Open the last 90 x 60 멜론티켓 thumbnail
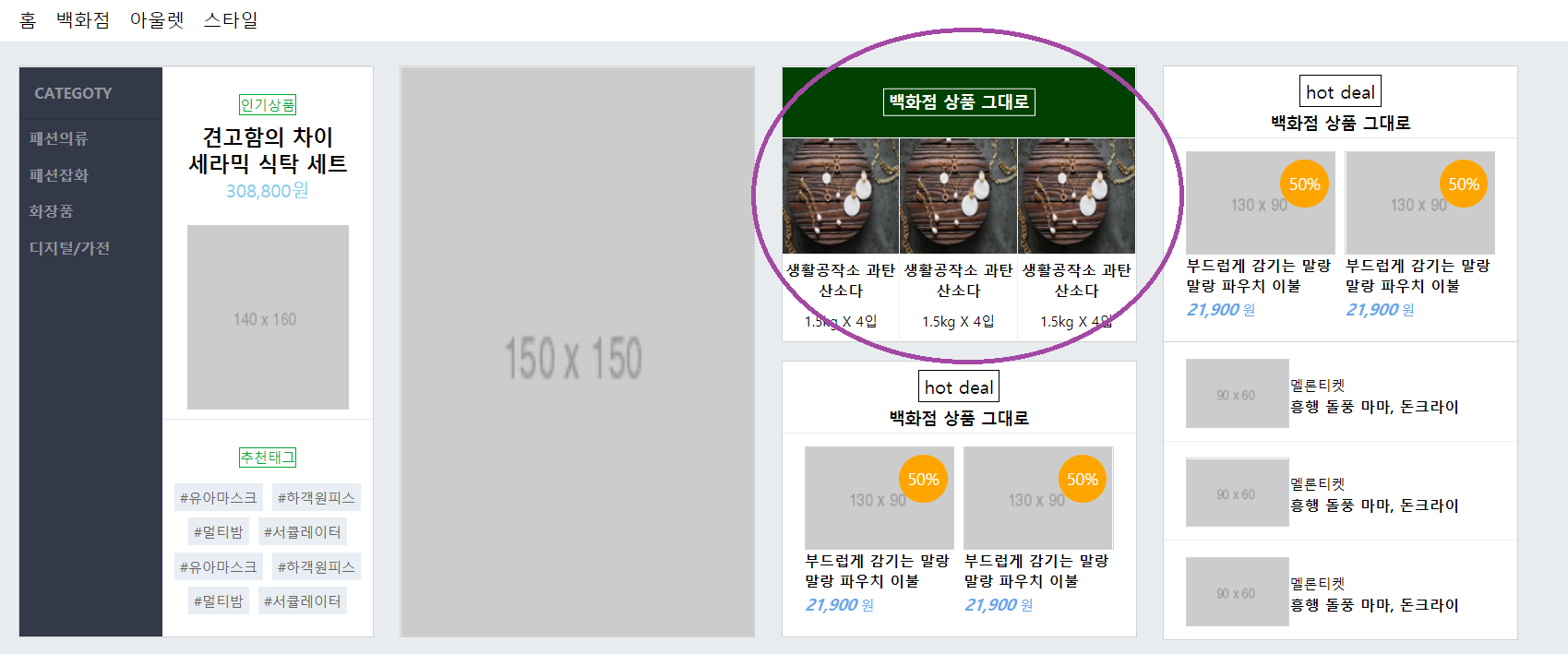This screenshot has height=654, width=1568. [x=1237, y=592]
